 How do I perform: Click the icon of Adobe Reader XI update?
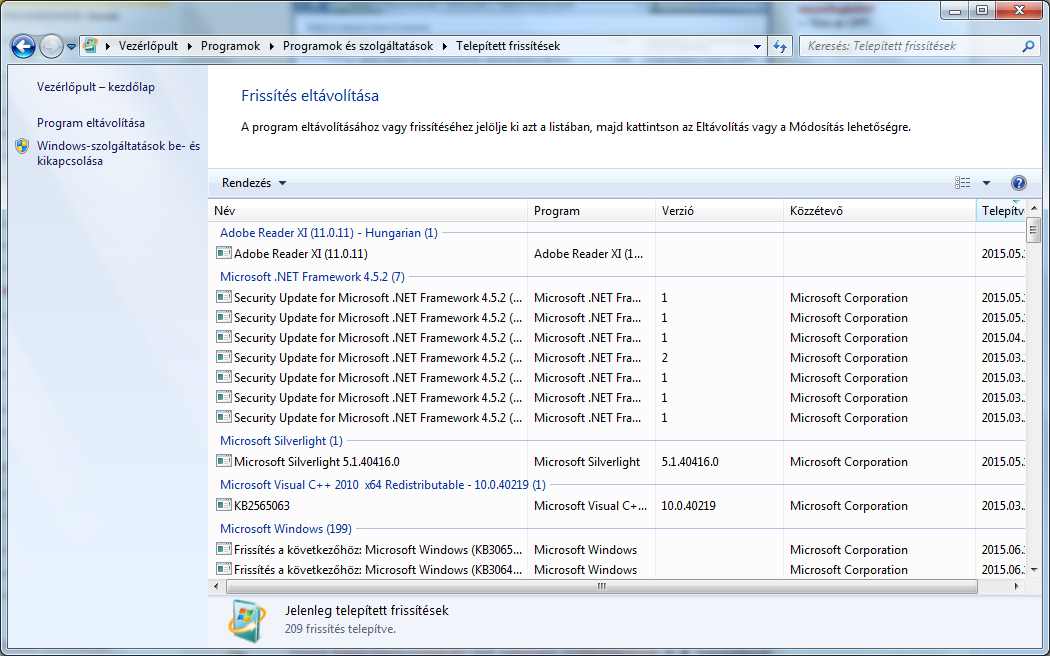[x=224, y=253]
